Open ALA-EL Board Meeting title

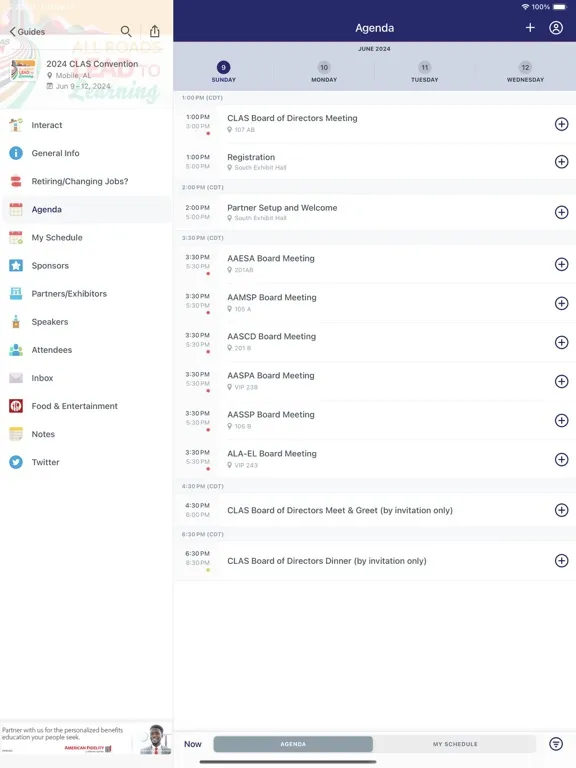(272, 454)
